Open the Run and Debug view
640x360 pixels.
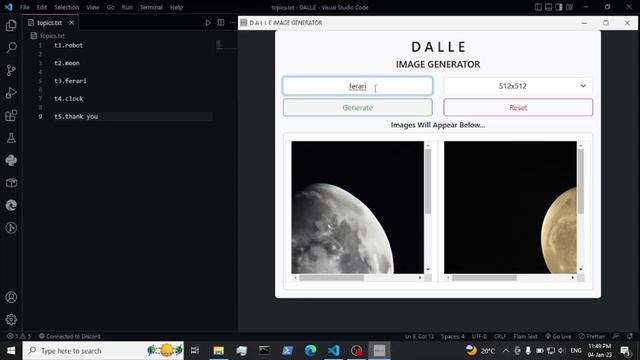(11, 93)
